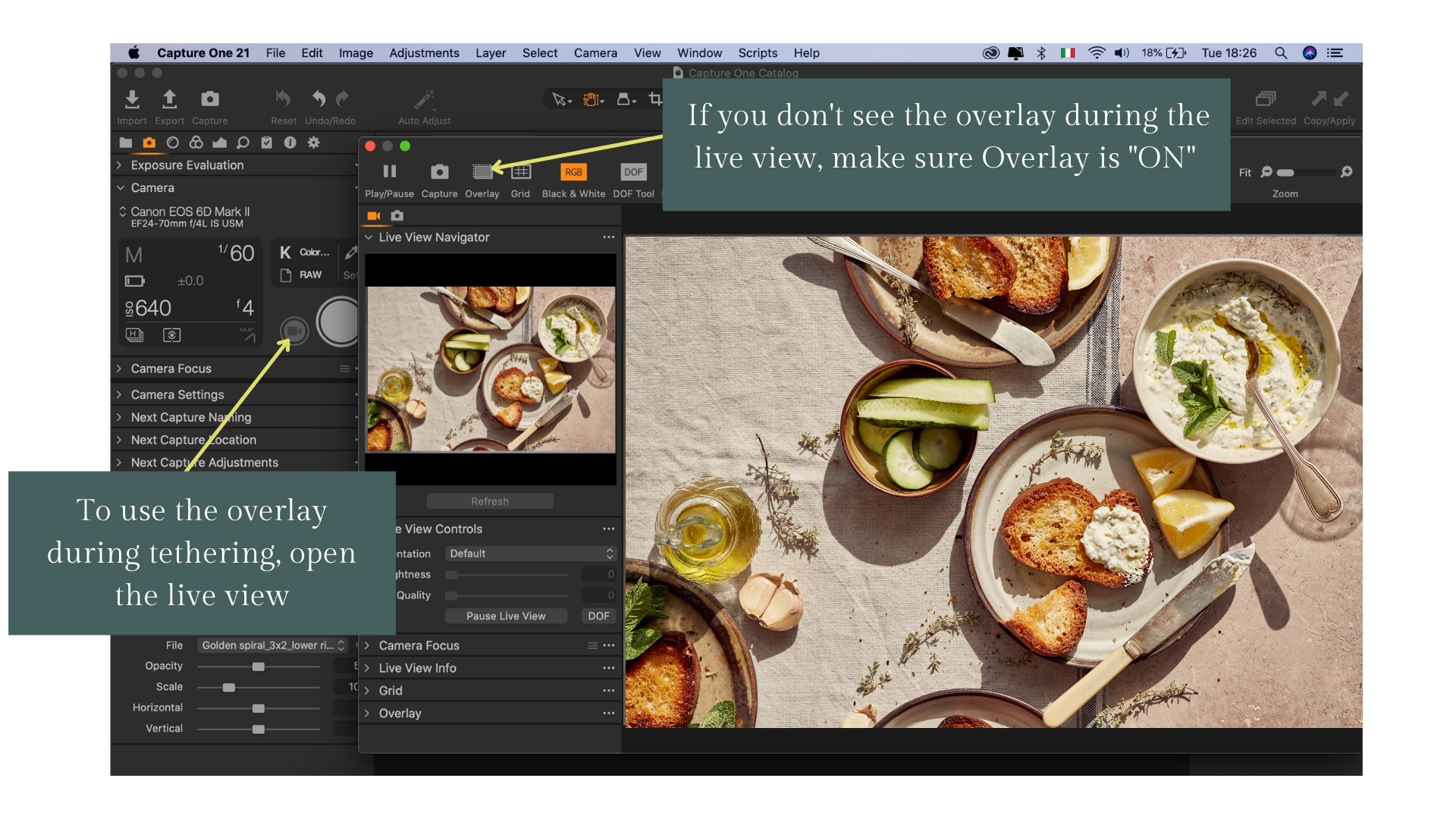1456x819 pixels.
Task: Expand Camera Focus in the left panel
Action: [x=119, y=369]
